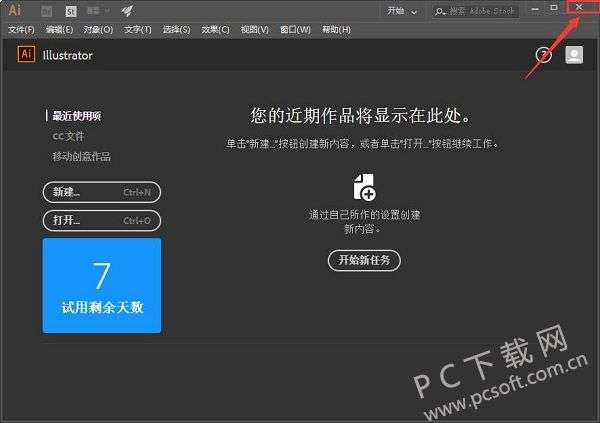This screenshot has height=423, width=600.
Task: Click the new document plus icon
Action: pos(364,187)
